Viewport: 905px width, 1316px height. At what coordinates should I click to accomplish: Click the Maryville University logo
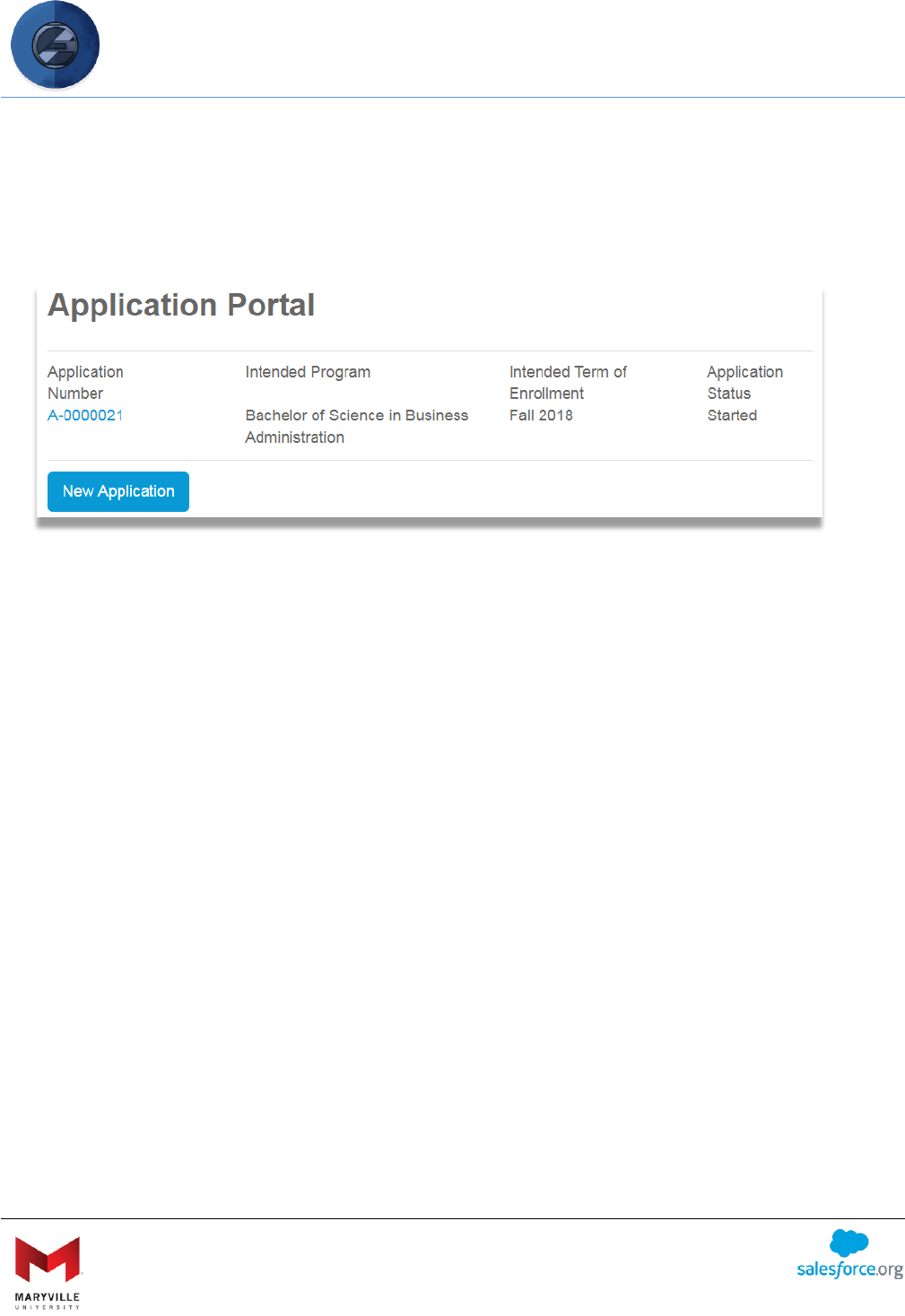(x=48, y=1272)
